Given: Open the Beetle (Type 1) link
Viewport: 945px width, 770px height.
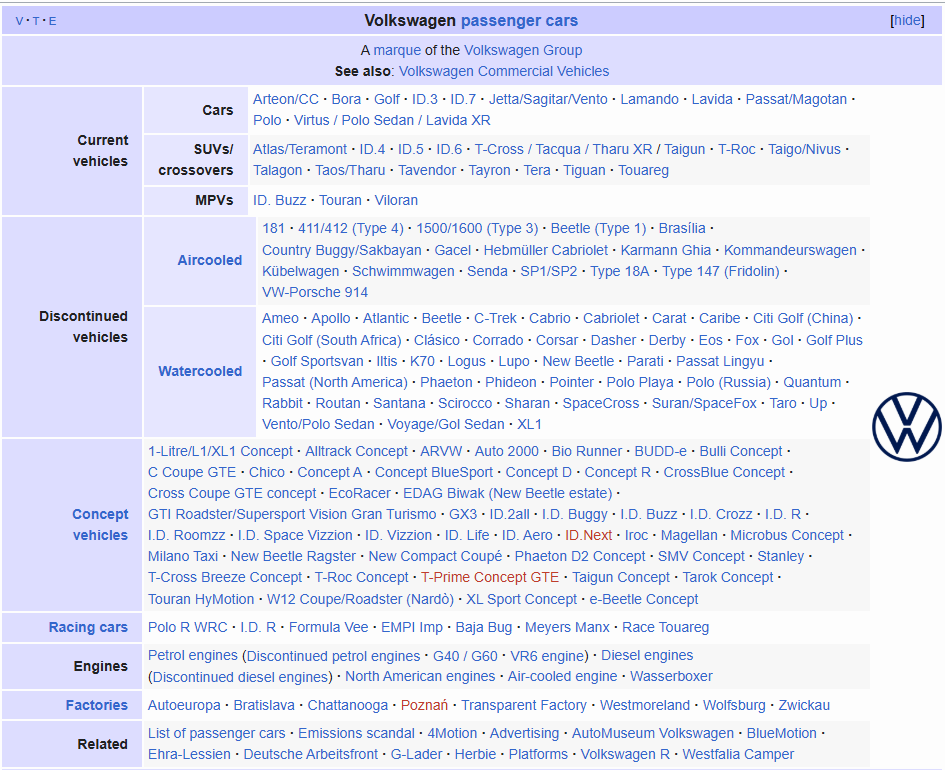Looking at the screenshot, I should 598,228.
